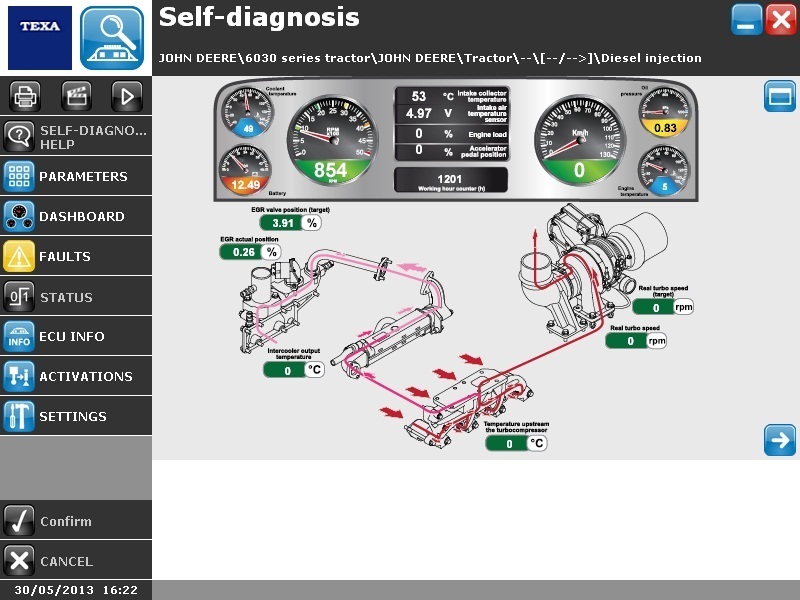Click the TEXA logo
Screen dimensions: 800x600
coord(40,38)
